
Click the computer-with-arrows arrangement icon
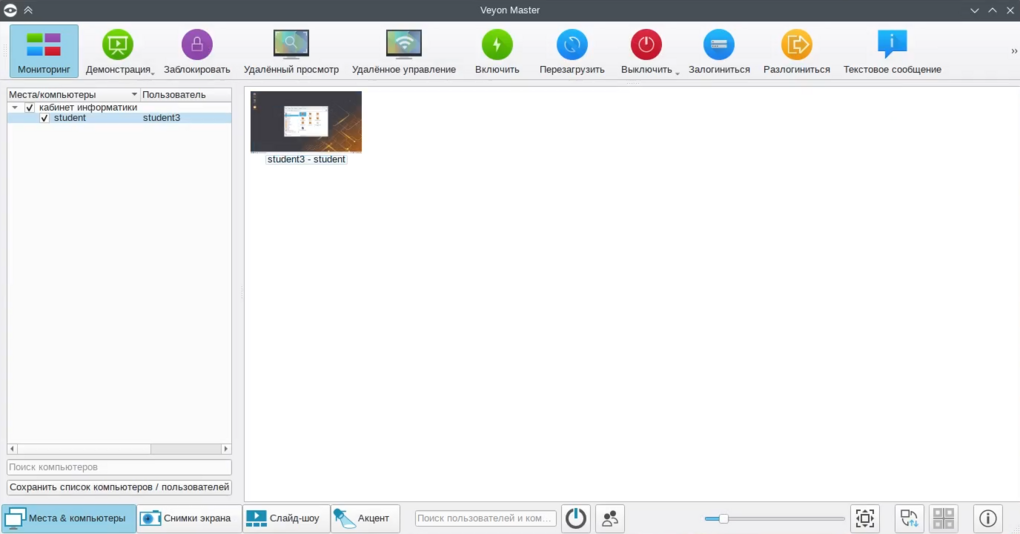tap(909, 518)
